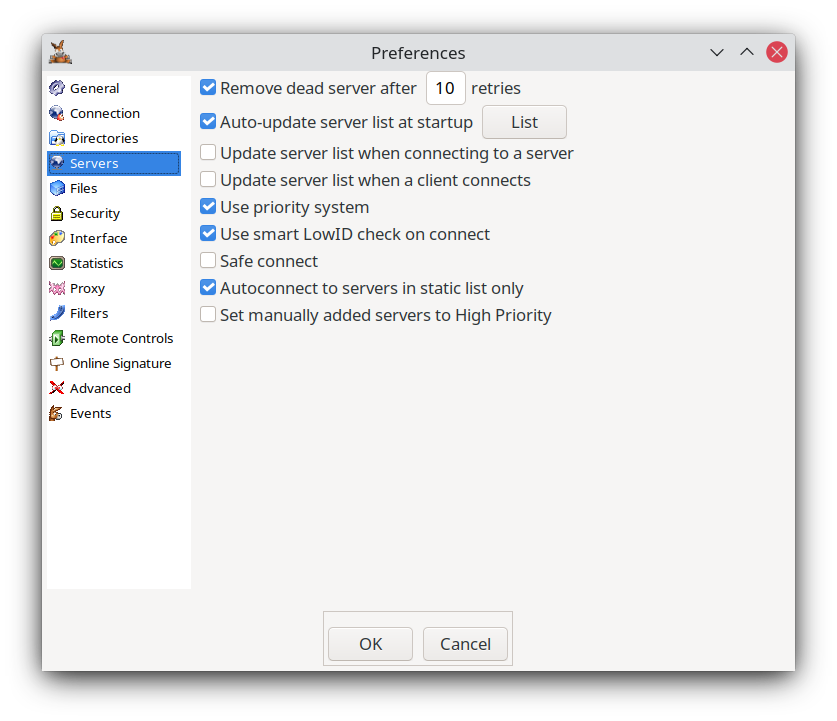
Task: Close the Preferences dialog
Action: pos(777,52)
